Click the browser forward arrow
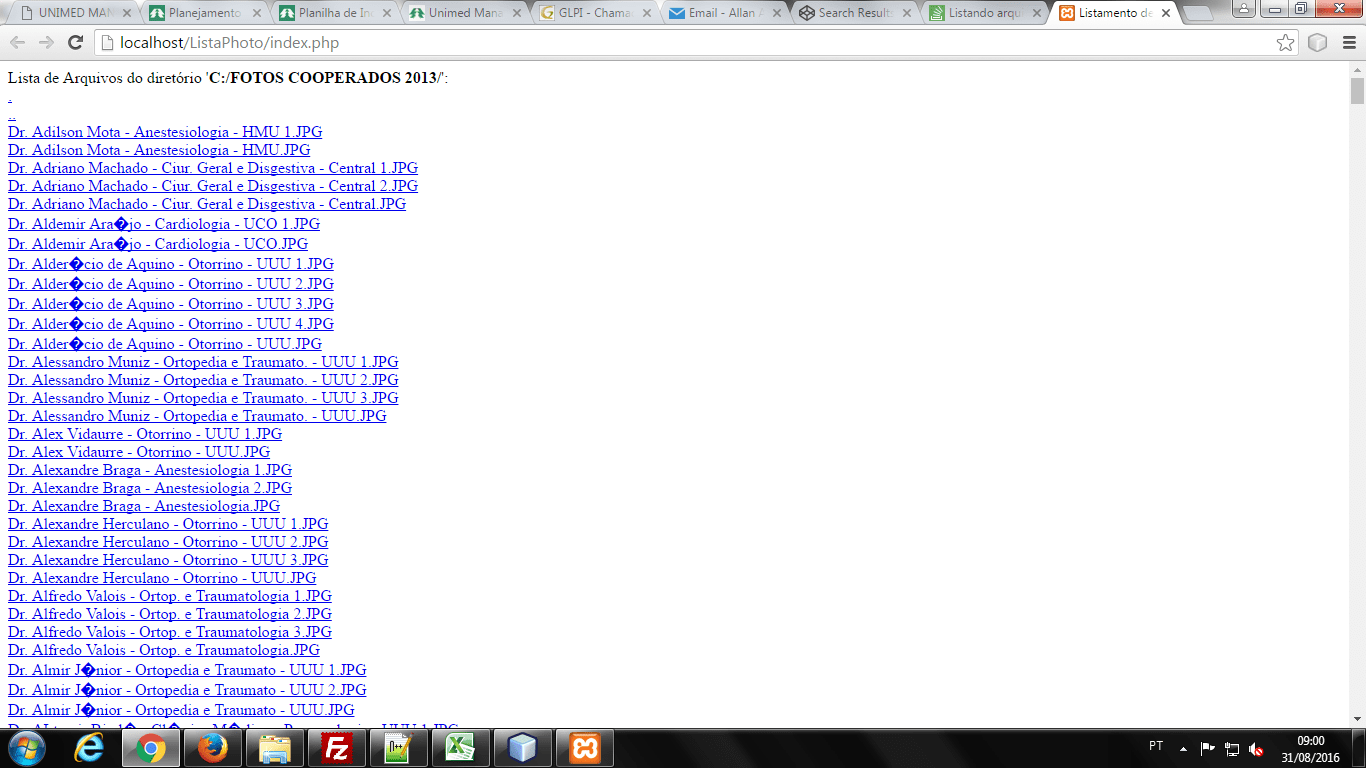This screenshot has height=768, width=1366. pyautogui.click(x=46, y=43)
